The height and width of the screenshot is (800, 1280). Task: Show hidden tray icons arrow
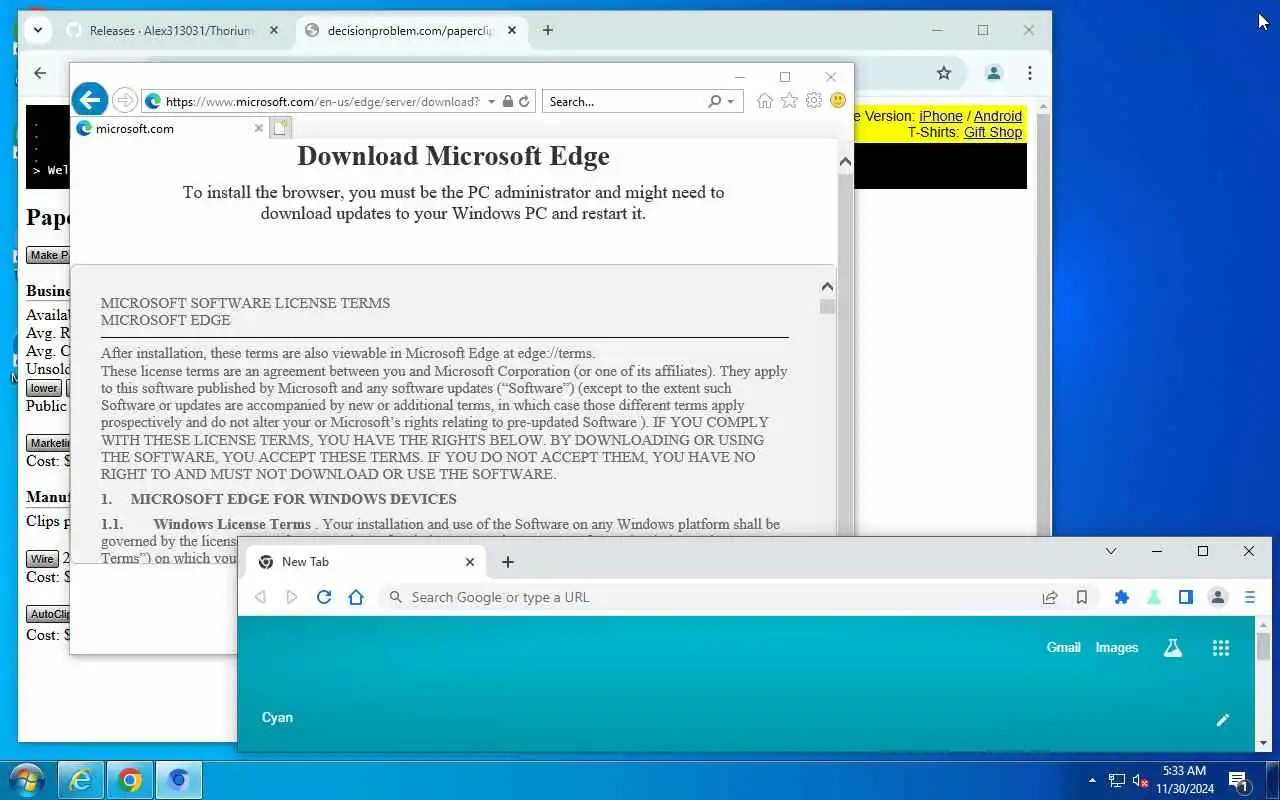[1092, 780]
